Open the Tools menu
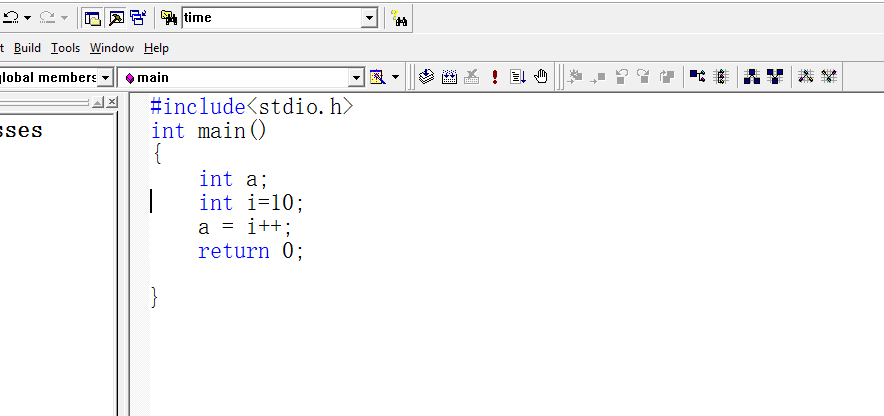 click(65, 48)
